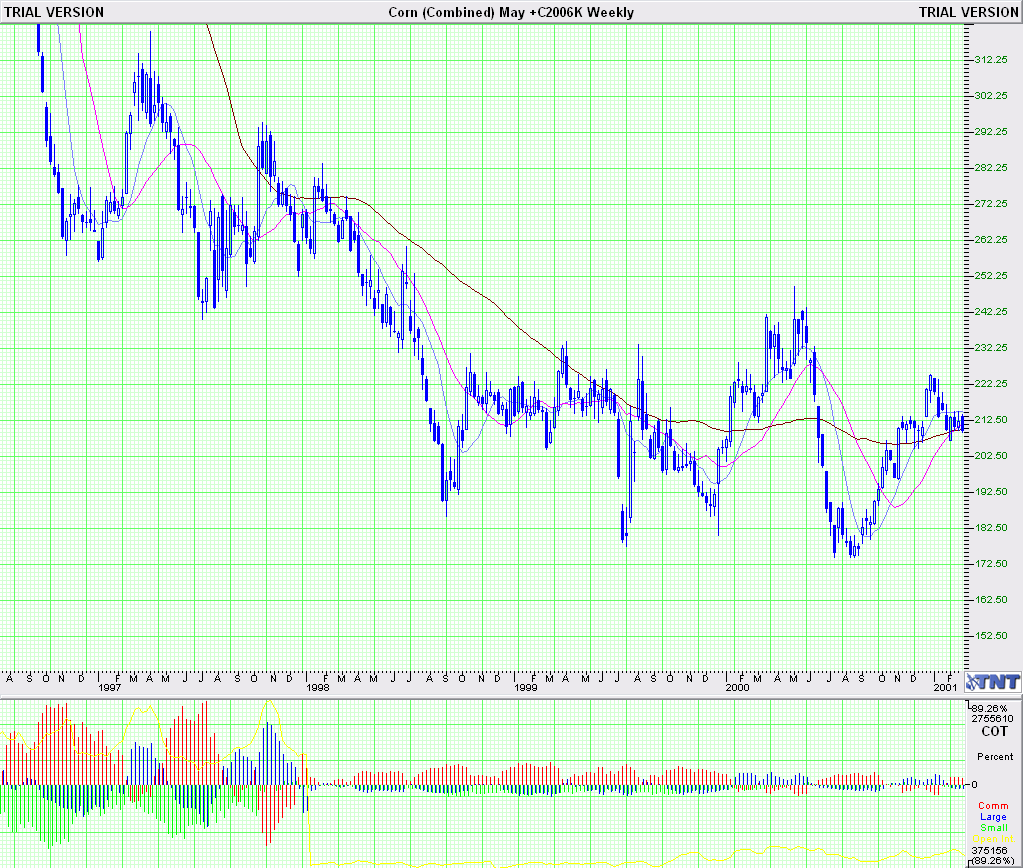The height and width of the screenshot is (868, 1023).
Task: Click the TNT logo icon
Action: tap(993, 683)
